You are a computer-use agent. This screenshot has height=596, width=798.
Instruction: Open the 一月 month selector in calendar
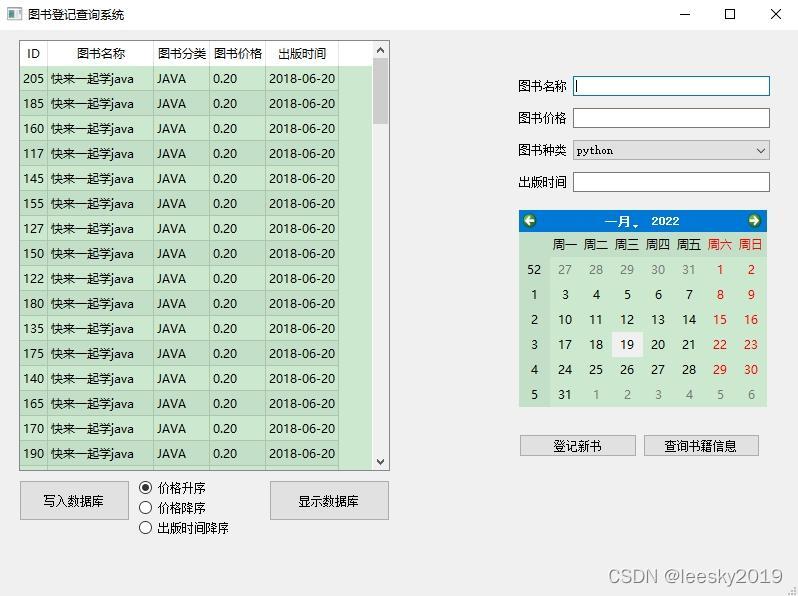(x=620, y=221)
